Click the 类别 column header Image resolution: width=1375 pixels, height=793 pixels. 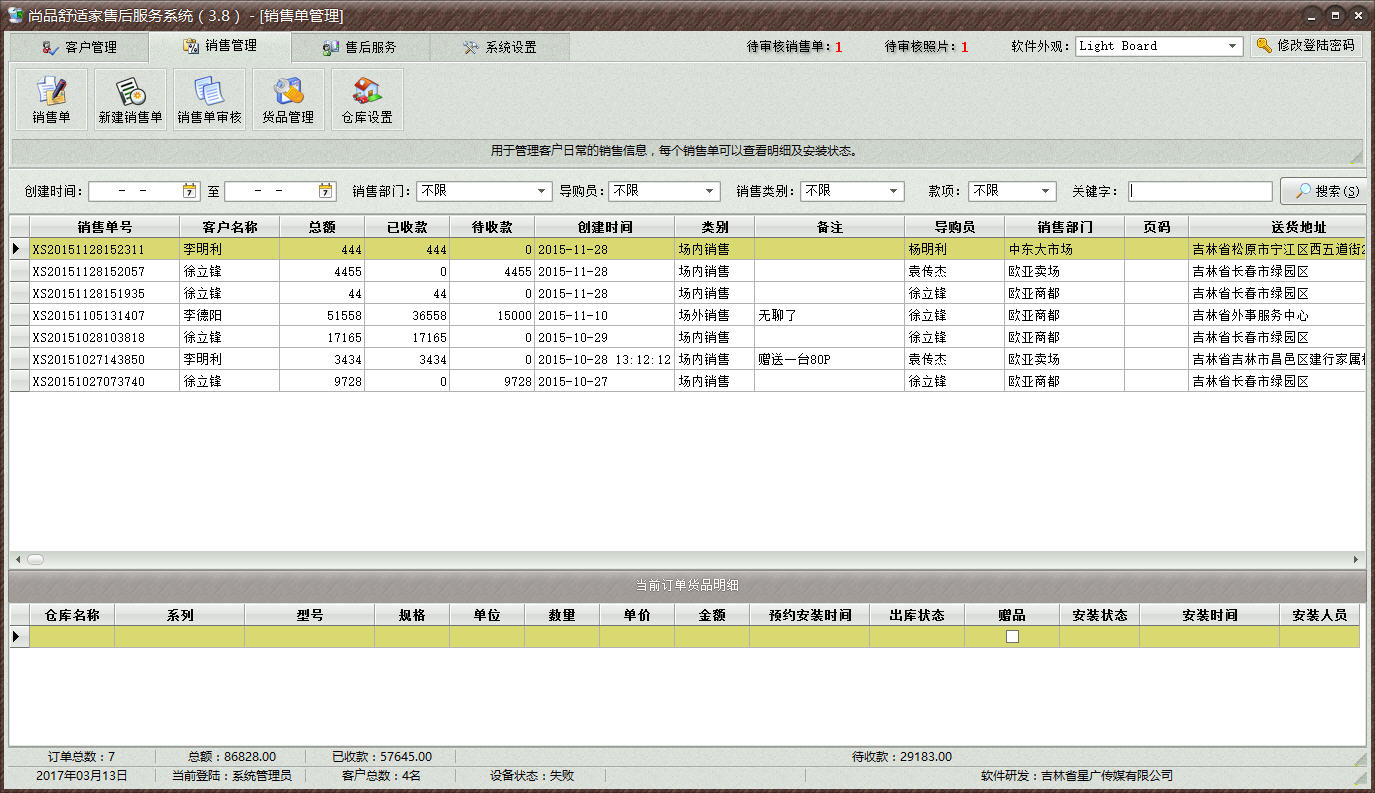(715, 227)
